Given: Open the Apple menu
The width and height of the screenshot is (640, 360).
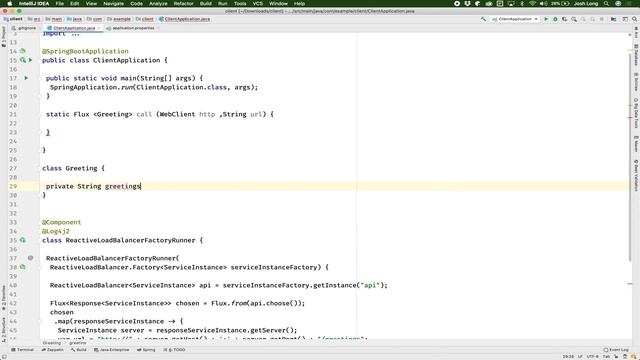Looking at the screenshot, I should pos(9,3).
